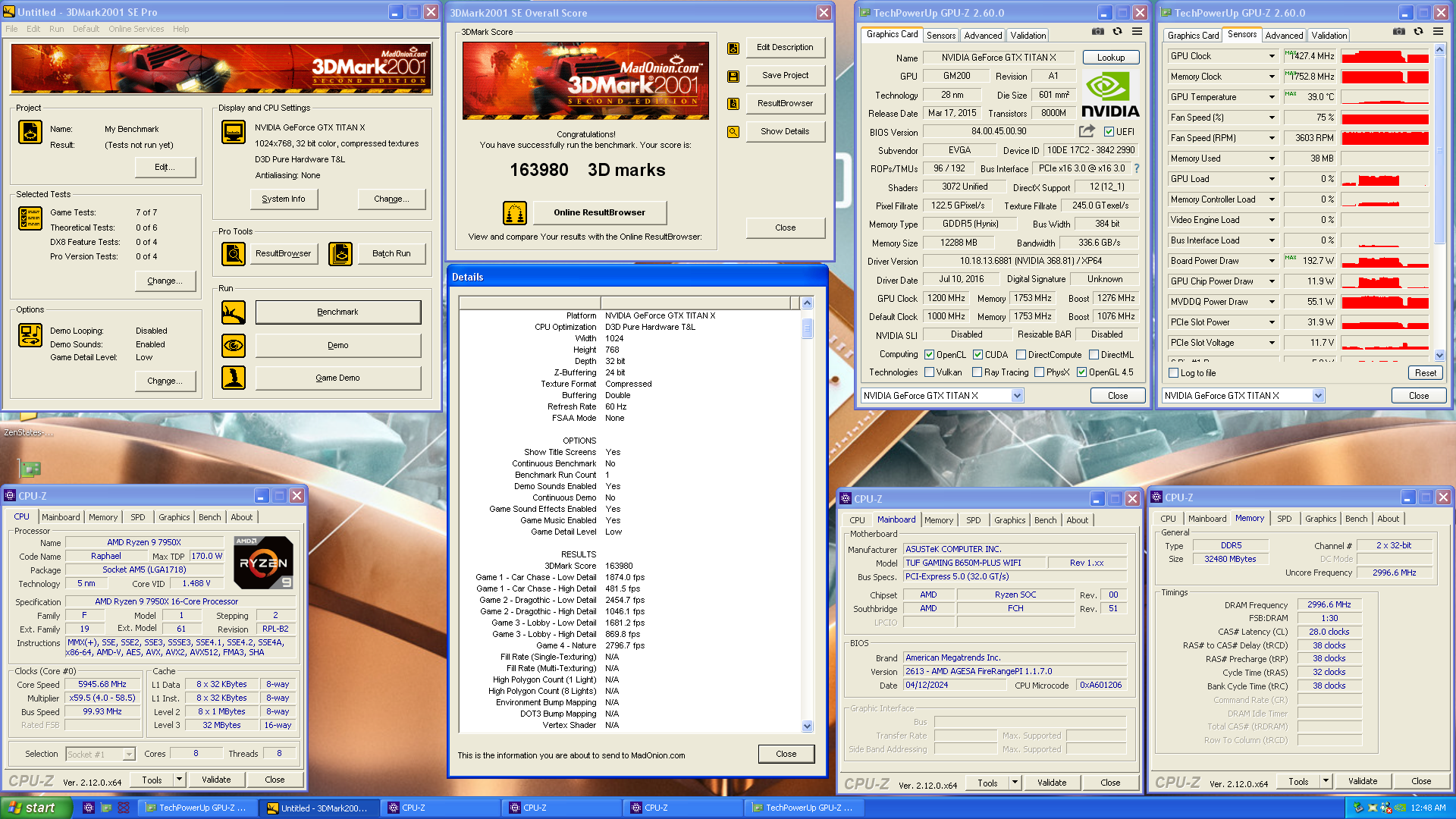Click the Selected Tests checklist icon
Image resolution: width=1456 pixels, height=819 pixels.
30,218
